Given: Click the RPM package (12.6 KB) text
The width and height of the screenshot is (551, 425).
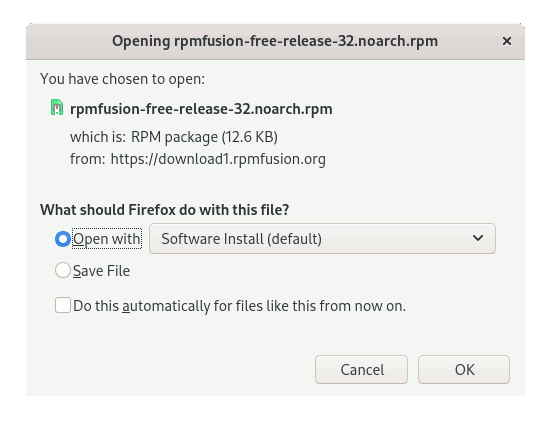Looking at the screenshot, I should 204,137.
